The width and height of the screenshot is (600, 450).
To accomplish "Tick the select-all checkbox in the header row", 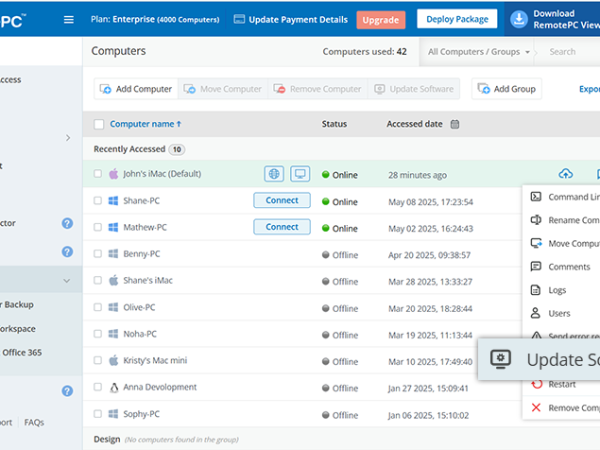I will click(x=99, y=124).
